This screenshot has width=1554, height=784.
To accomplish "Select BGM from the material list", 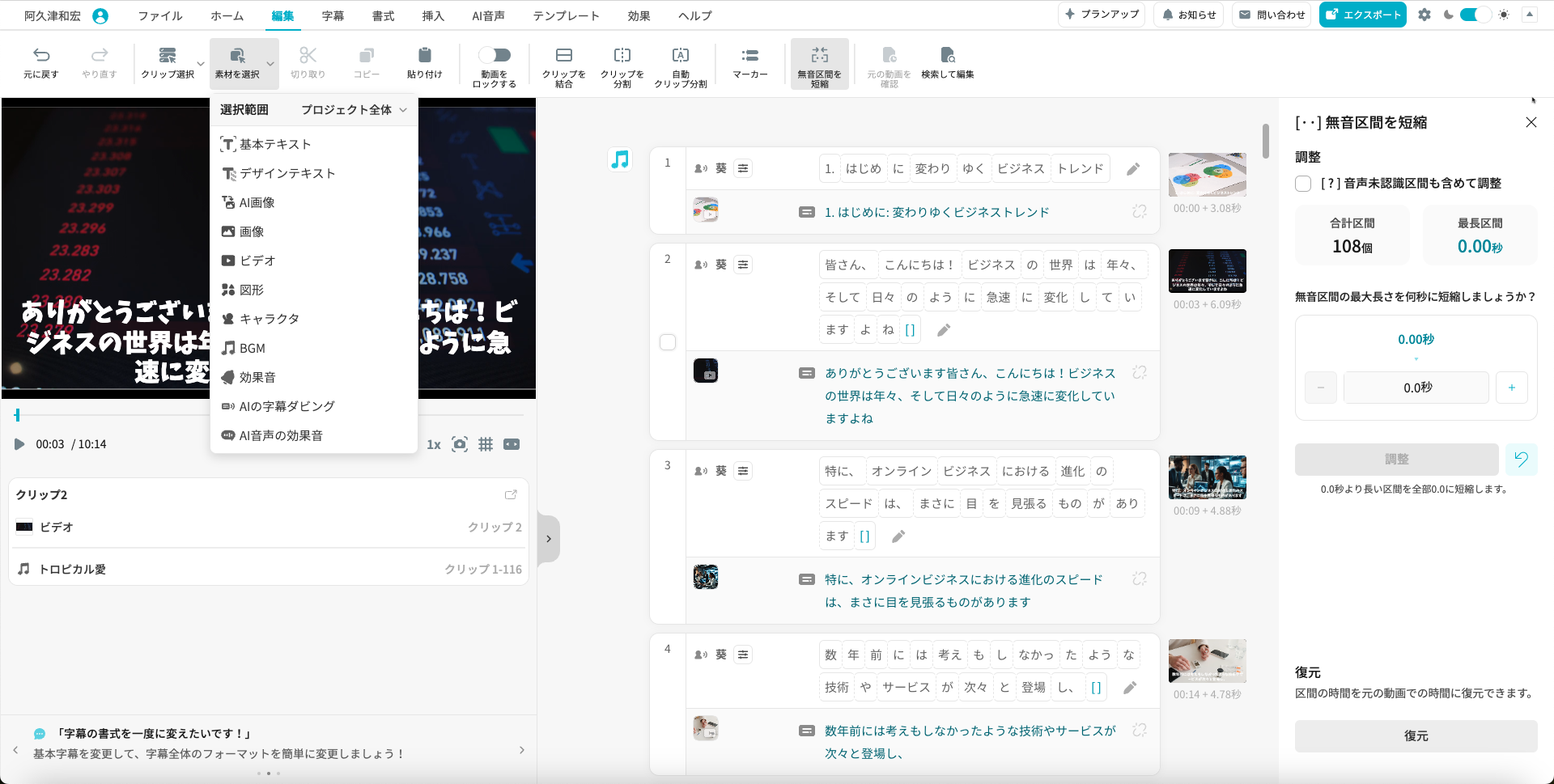I will (x=314, y=348).
